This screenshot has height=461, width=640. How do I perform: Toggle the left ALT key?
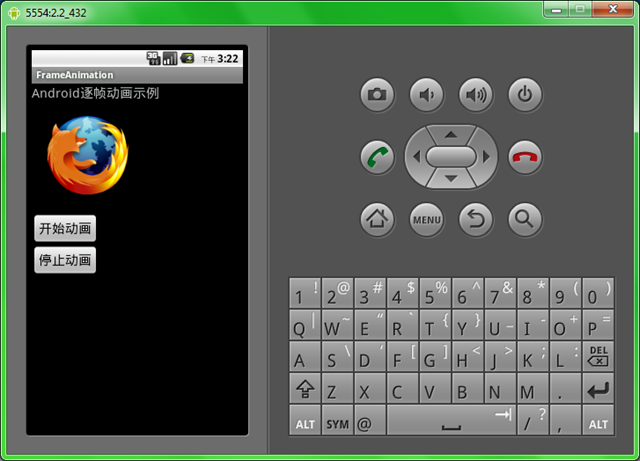pos(305,420)
